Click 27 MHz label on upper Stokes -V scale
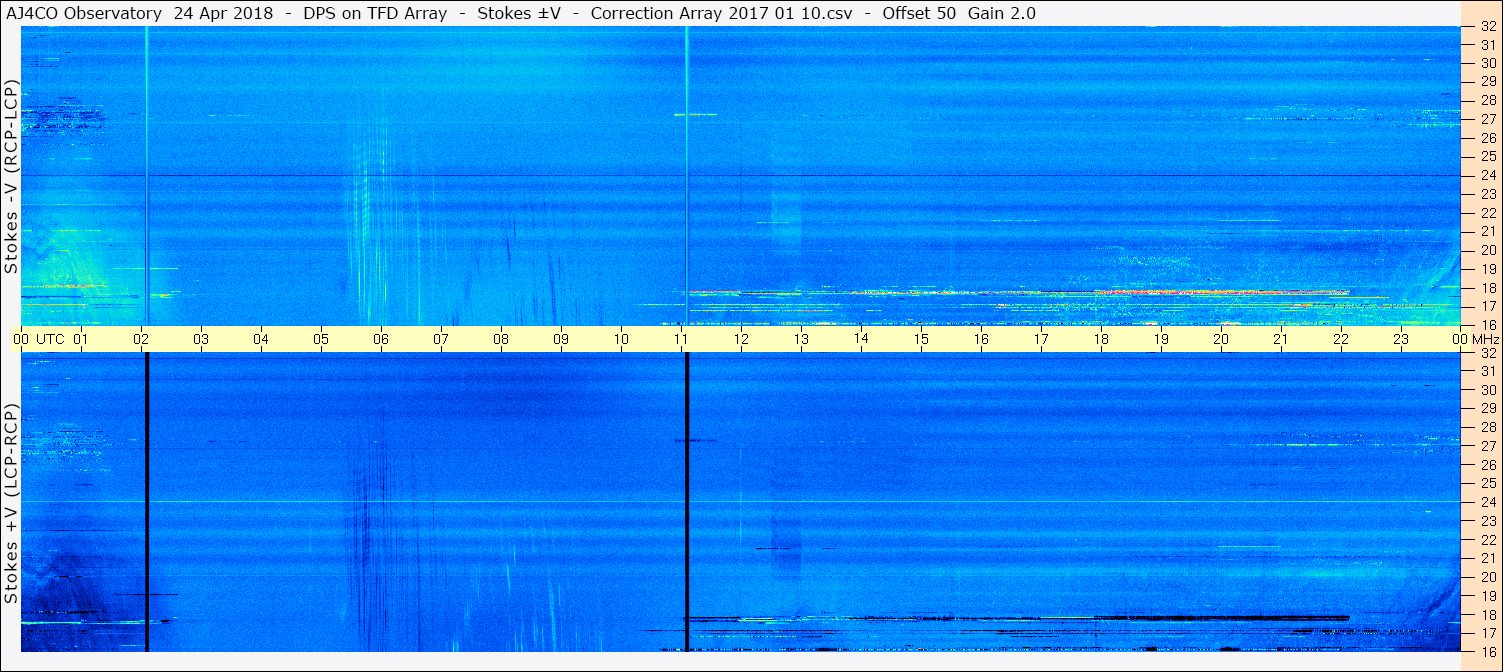Viewport: 1503px width, 672px height. pyautogui.click(x=1488, y=119)
